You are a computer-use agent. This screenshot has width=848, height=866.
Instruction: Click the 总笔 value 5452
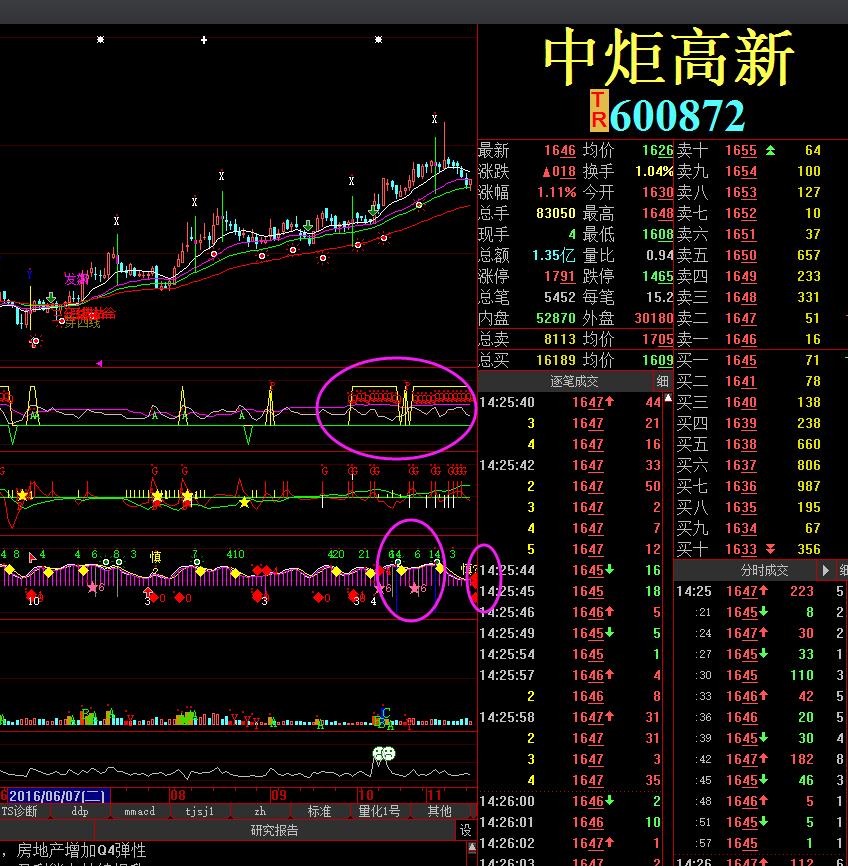(560, 297)
